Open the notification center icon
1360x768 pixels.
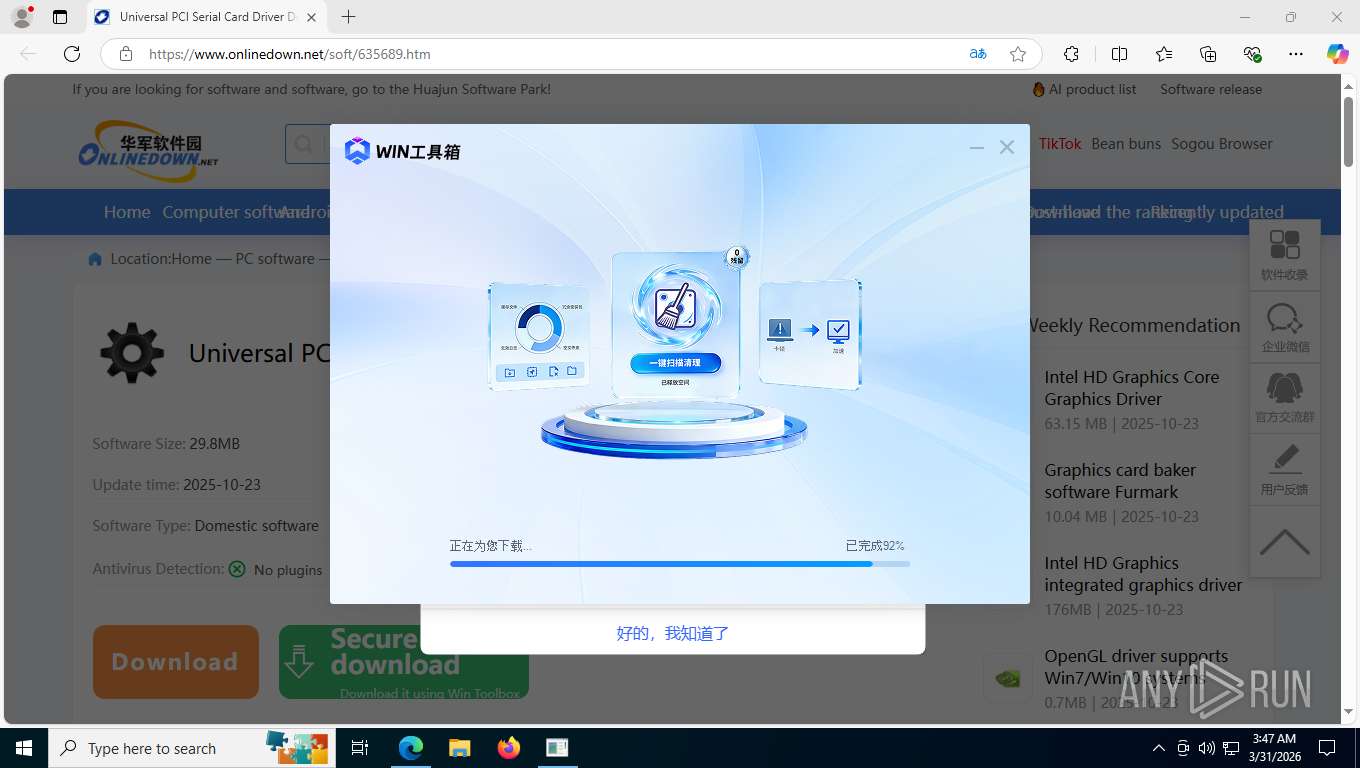[x=1327, y=748]
